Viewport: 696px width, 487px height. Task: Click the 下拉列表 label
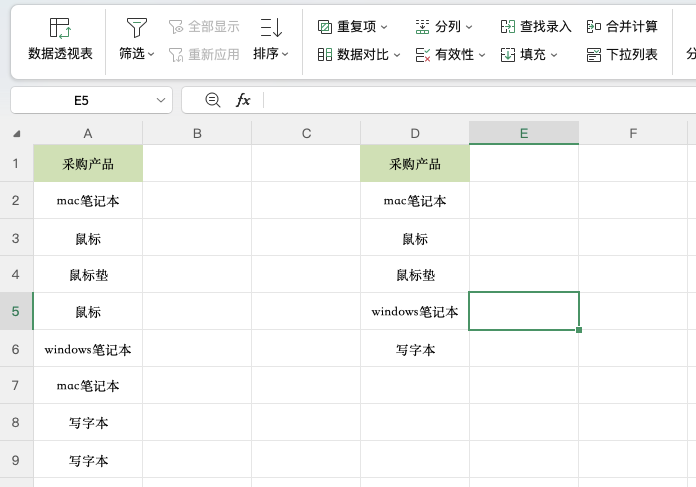[x=632, y=55]
